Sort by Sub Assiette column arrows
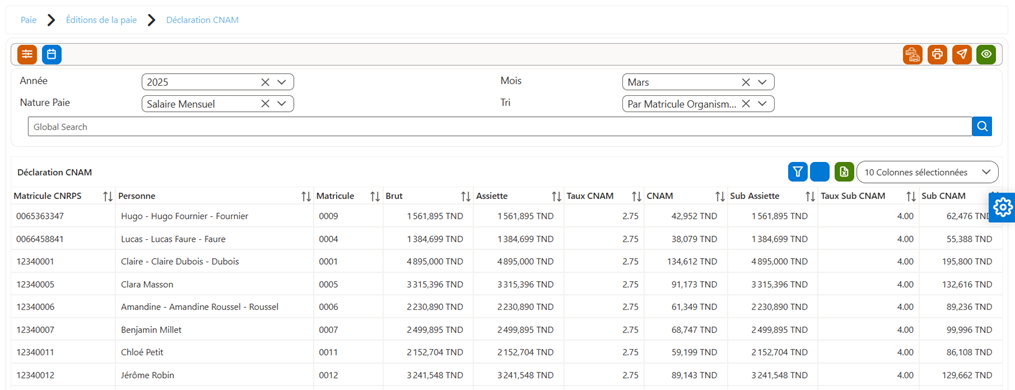1015x390 pixels. [x=810, y=196]
